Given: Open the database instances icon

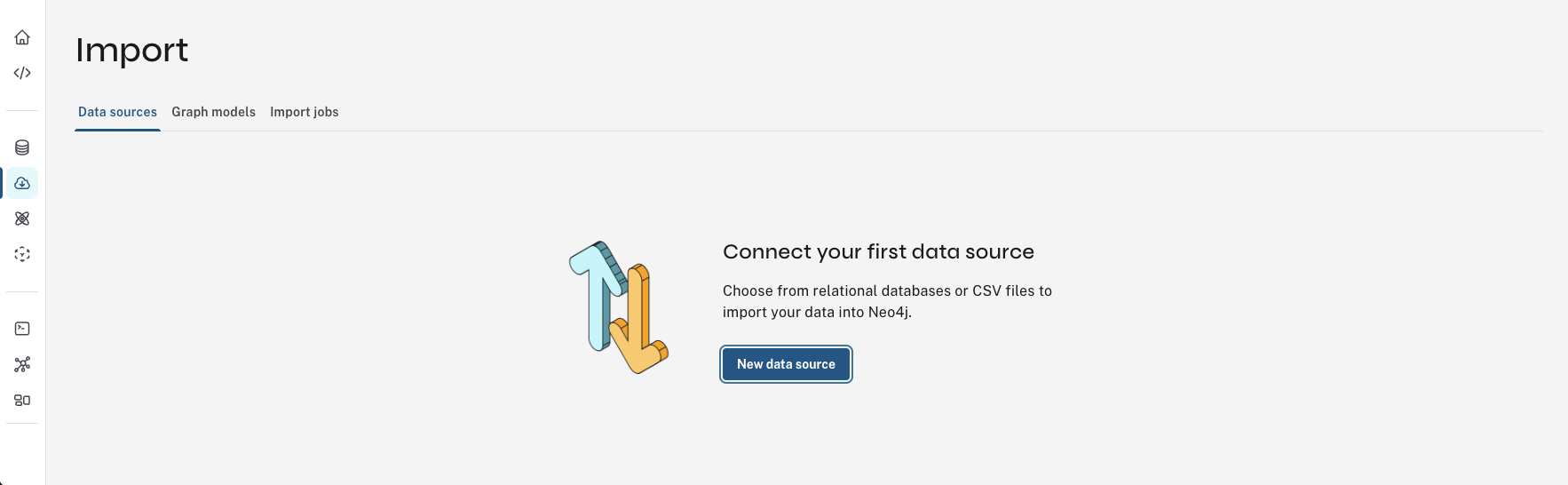Looking at the screenshot, I should 22,147.
